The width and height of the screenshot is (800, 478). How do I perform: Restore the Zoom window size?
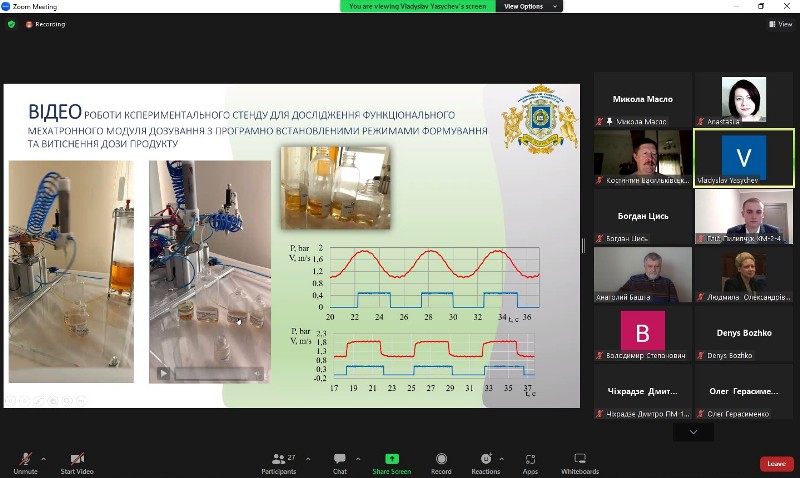(761, 6)
